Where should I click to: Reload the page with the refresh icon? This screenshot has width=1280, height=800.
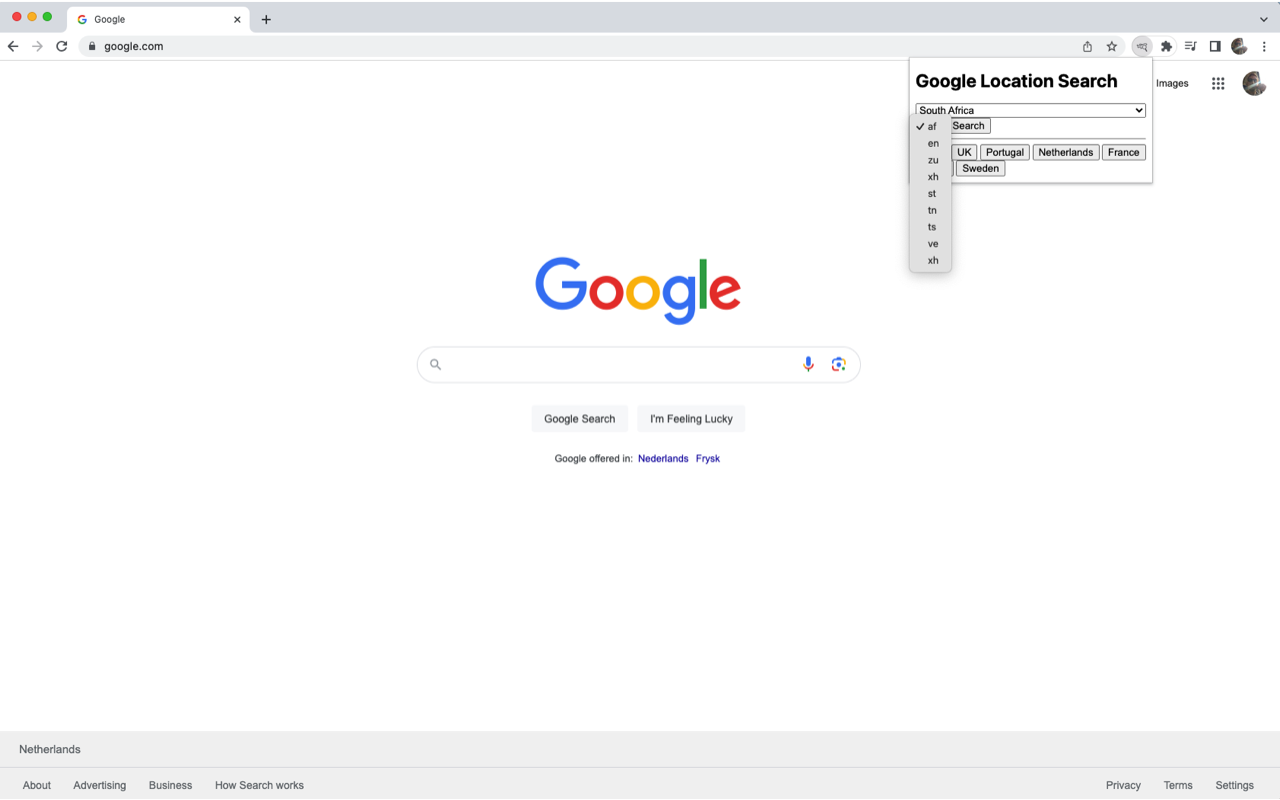coord(62,46)
